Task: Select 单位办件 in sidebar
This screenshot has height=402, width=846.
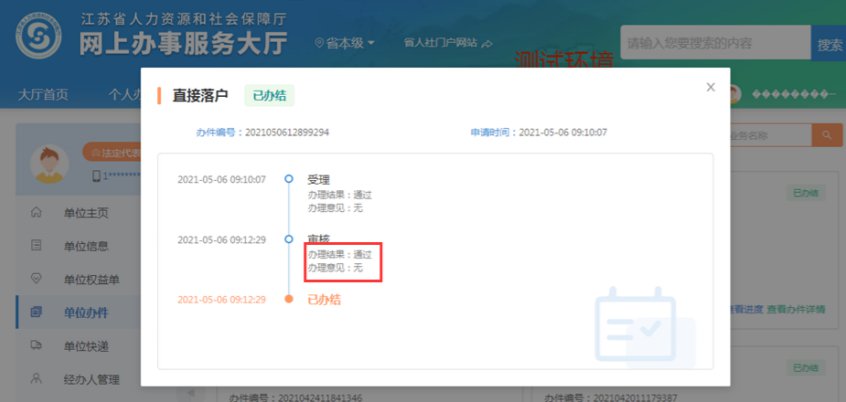Action: click(x=86, y=312)
